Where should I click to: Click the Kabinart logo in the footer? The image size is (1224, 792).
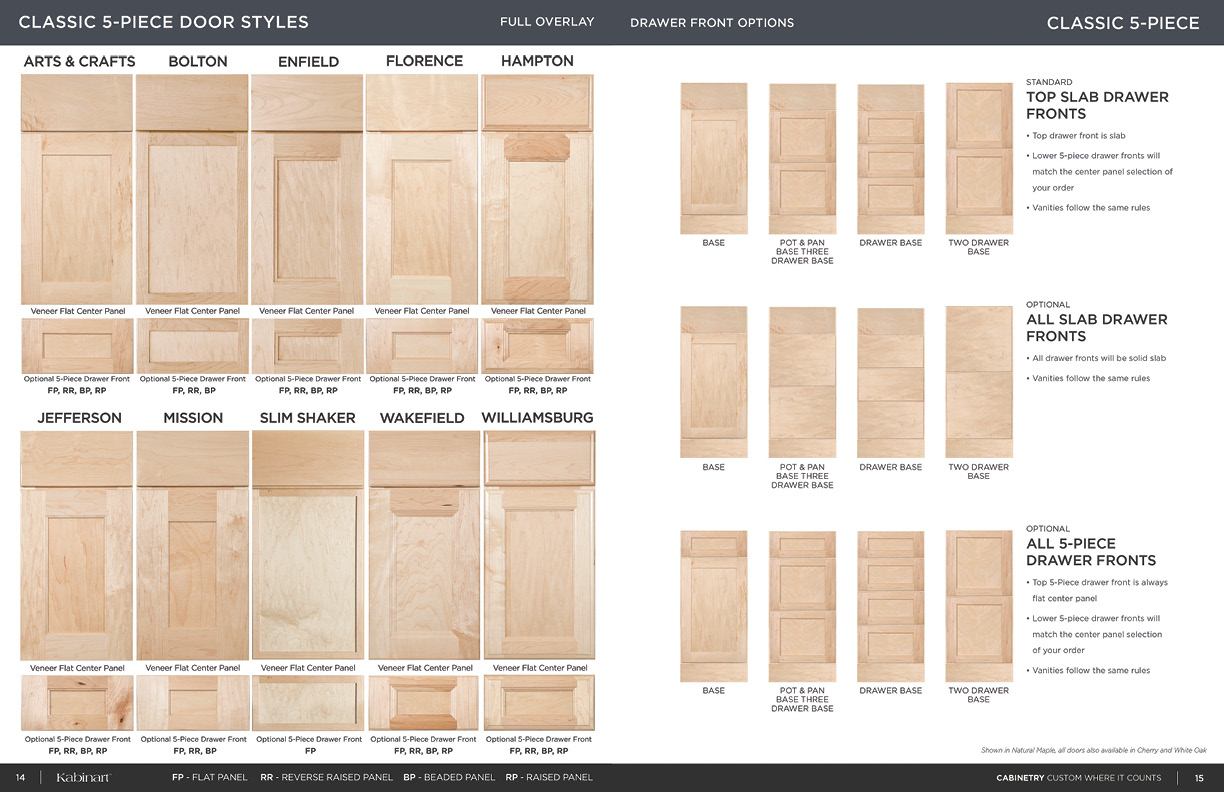82,777
